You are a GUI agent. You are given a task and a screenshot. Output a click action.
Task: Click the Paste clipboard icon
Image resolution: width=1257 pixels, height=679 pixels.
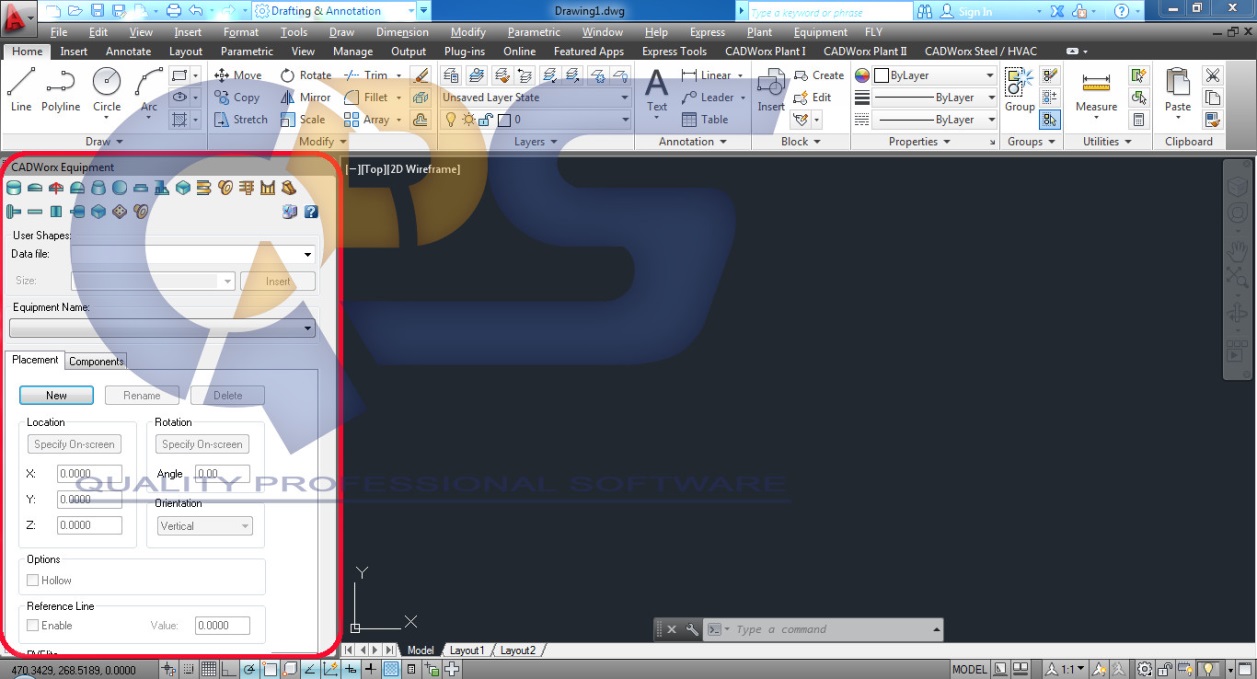pos(1178,90)
